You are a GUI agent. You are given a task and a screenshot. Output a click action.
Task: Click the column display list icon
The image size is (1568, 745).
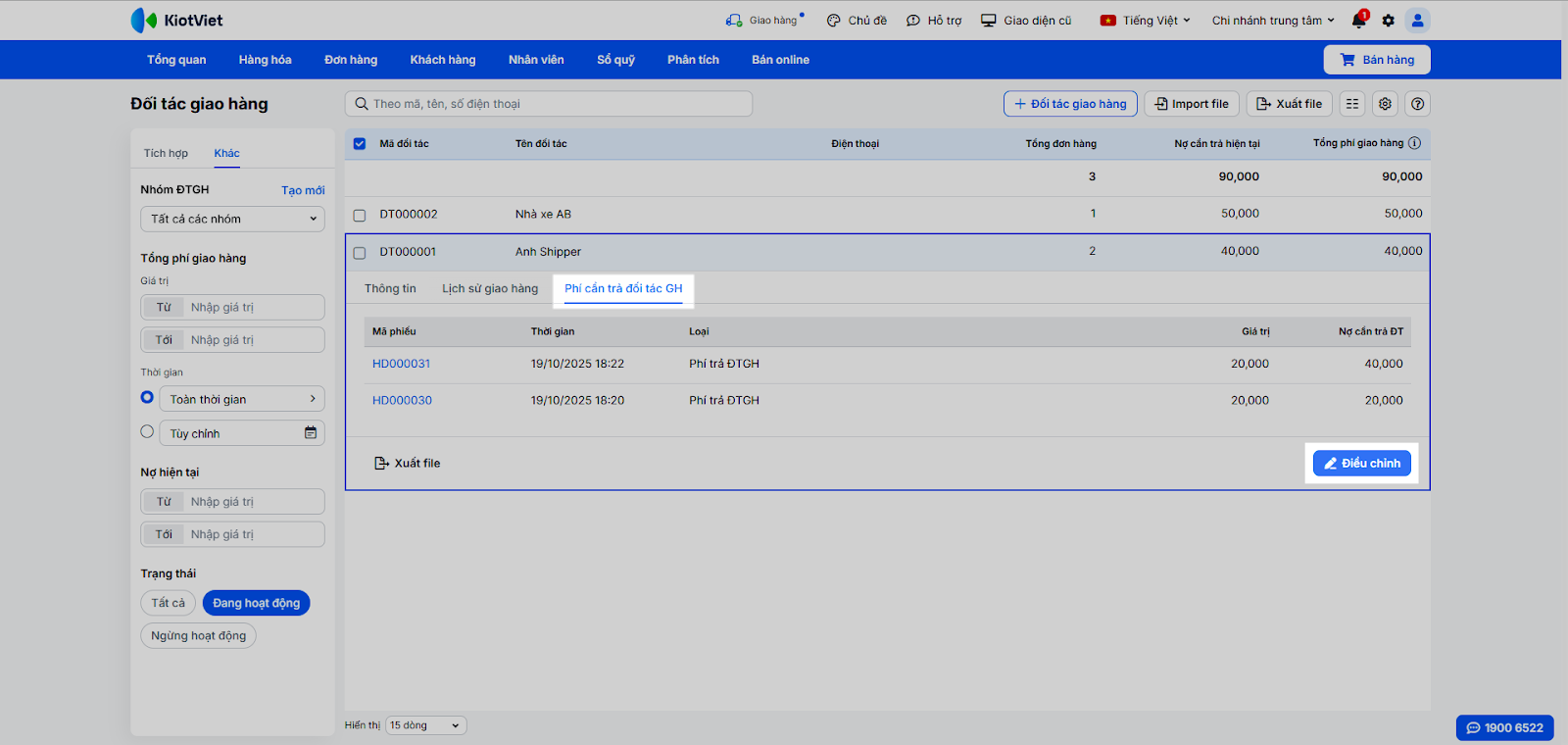1352,104
